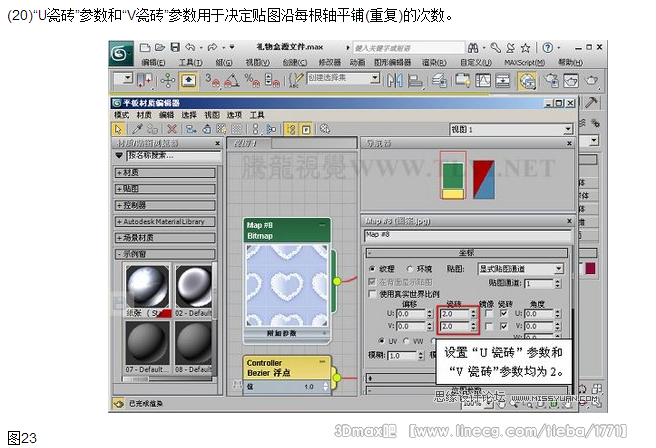
Task: Select the UV radio button
Action: [x=381, y=341]
